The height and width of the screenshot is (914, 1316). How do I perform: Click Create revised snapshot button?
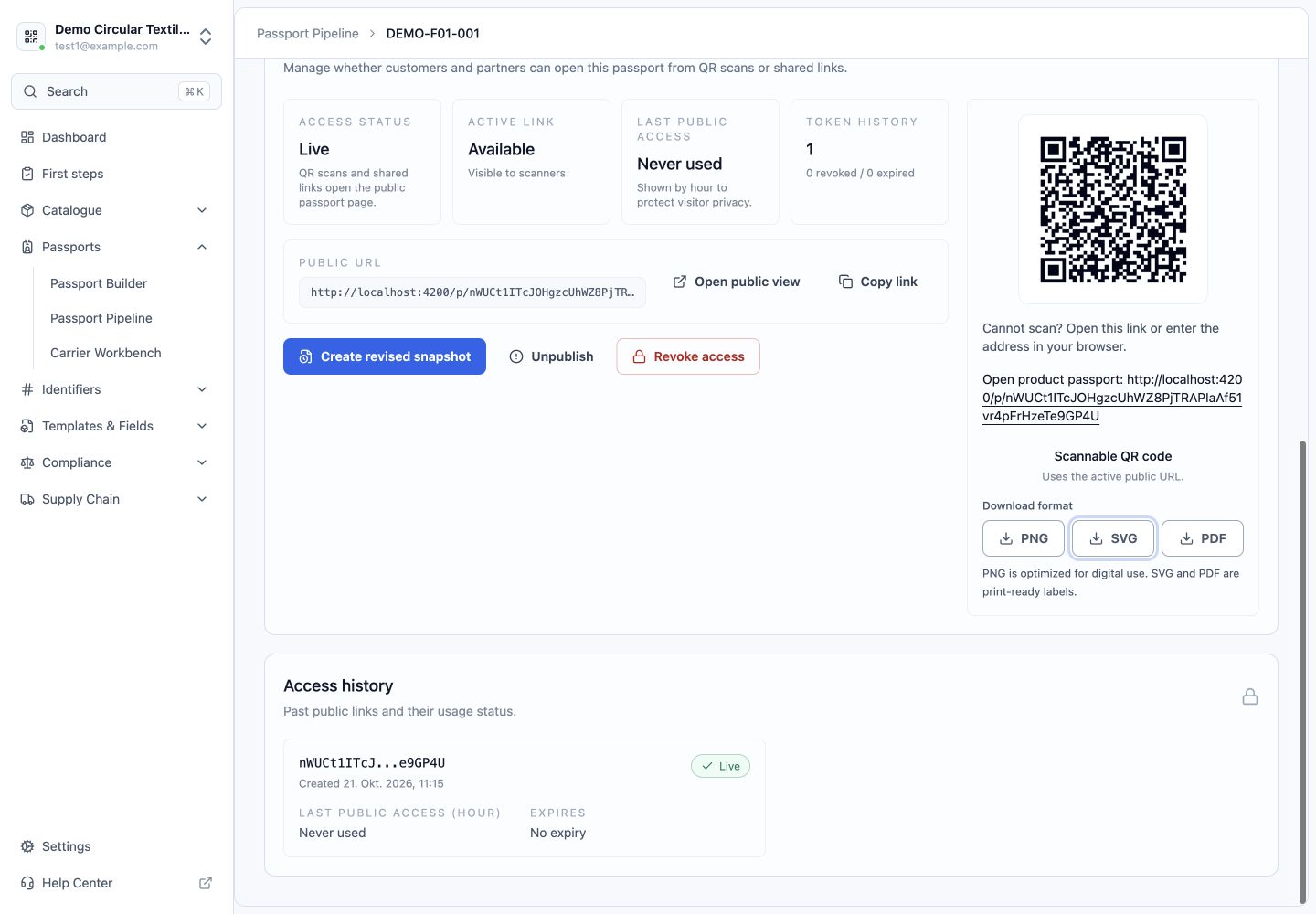click(385, 356)
